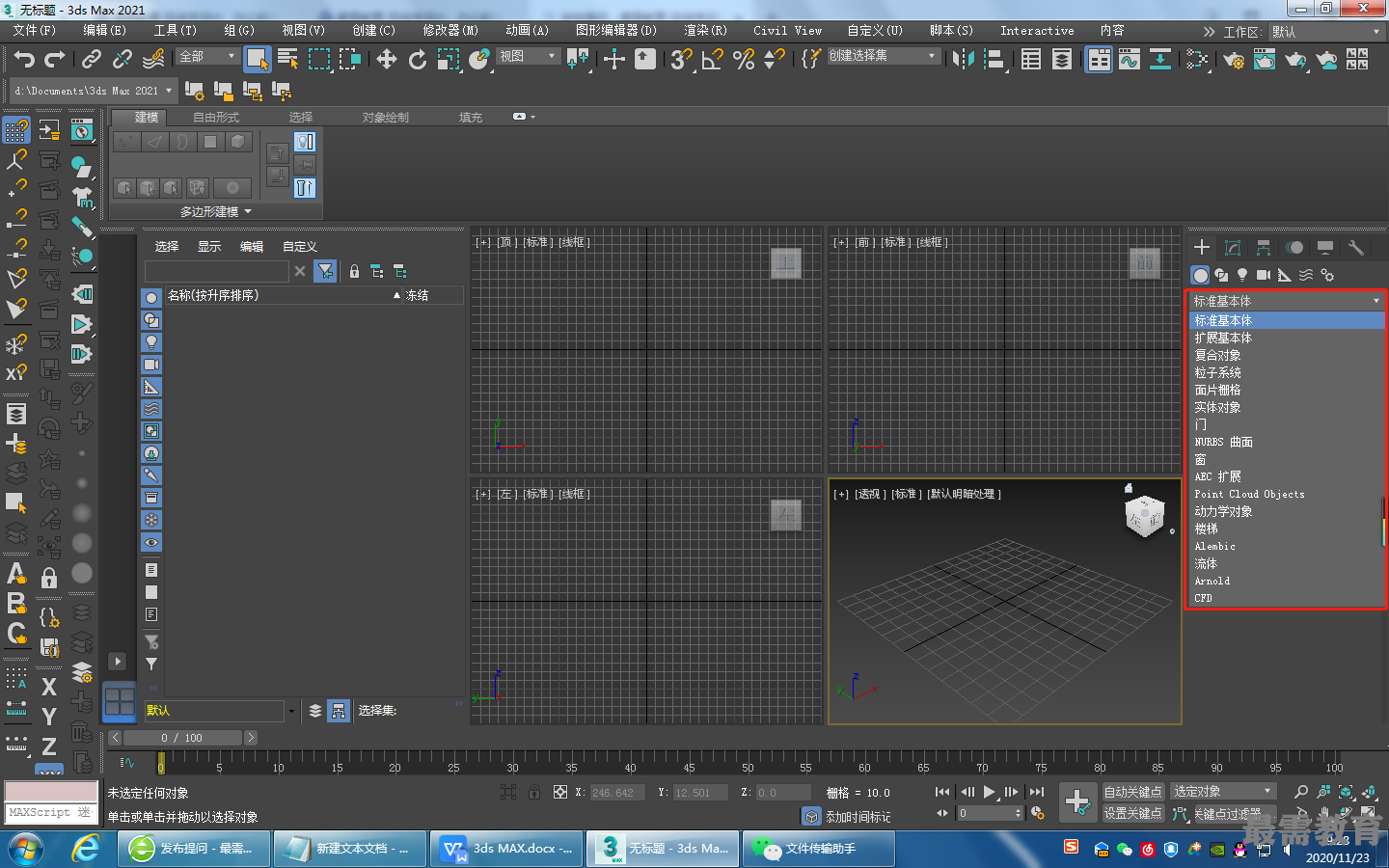Open Schematic View from the toolbar
The height and width of the screenshot is (868, 1389).
coord(1160,60)
